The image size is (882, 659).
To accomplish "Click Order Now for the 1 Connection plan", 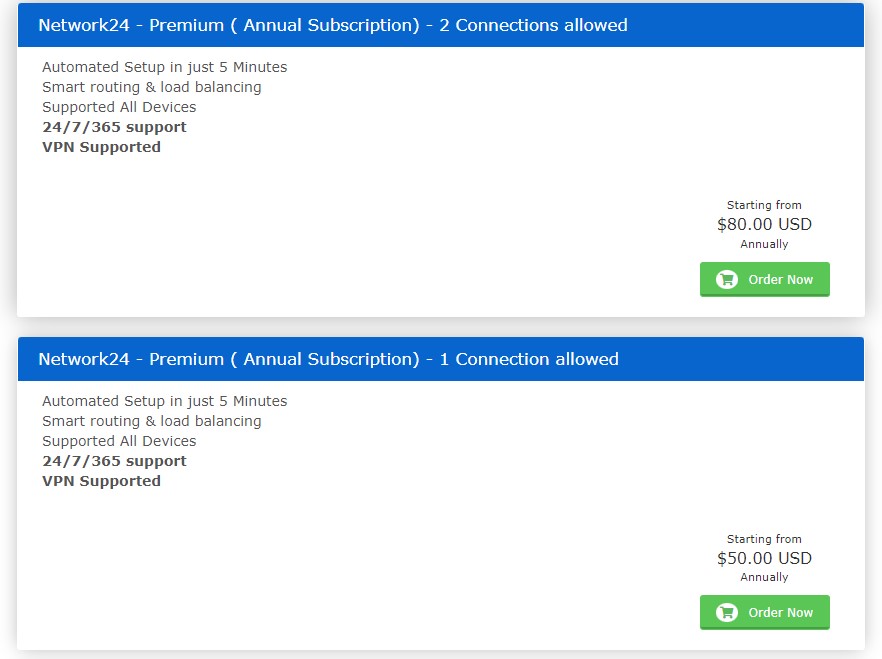I will 765,612.
